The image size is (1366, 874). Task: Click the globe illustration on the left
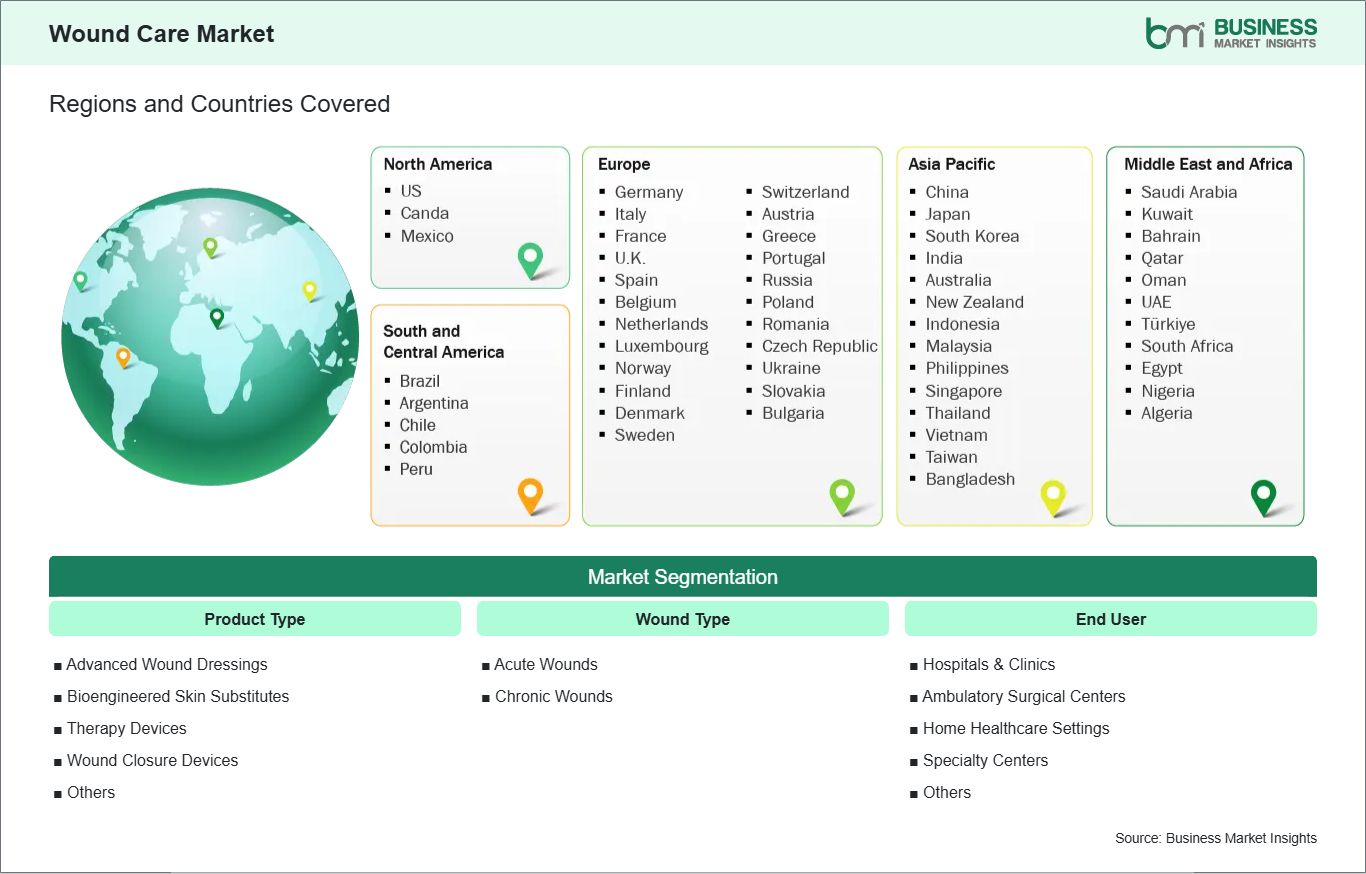pos(209,337)
